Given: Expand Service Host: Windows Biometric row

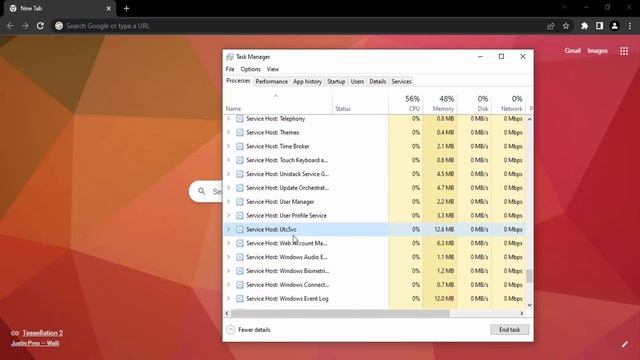Looking at the screenshot, I should coord(229,271).
